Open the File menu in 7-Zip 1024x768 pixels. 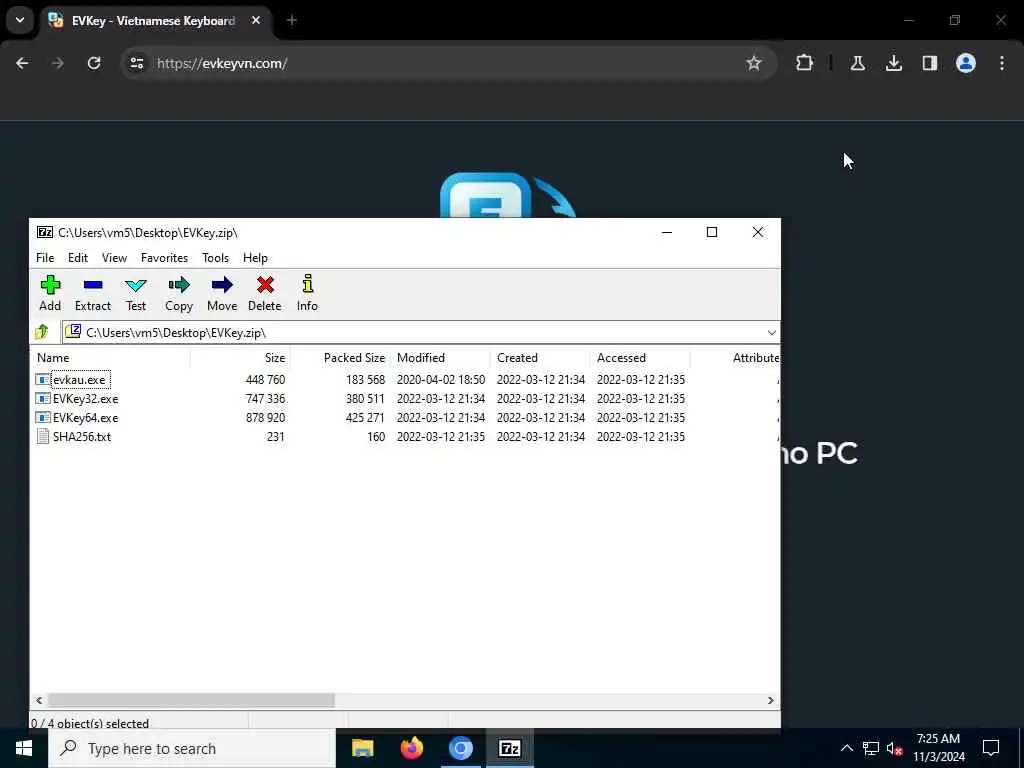pos(45,258)
